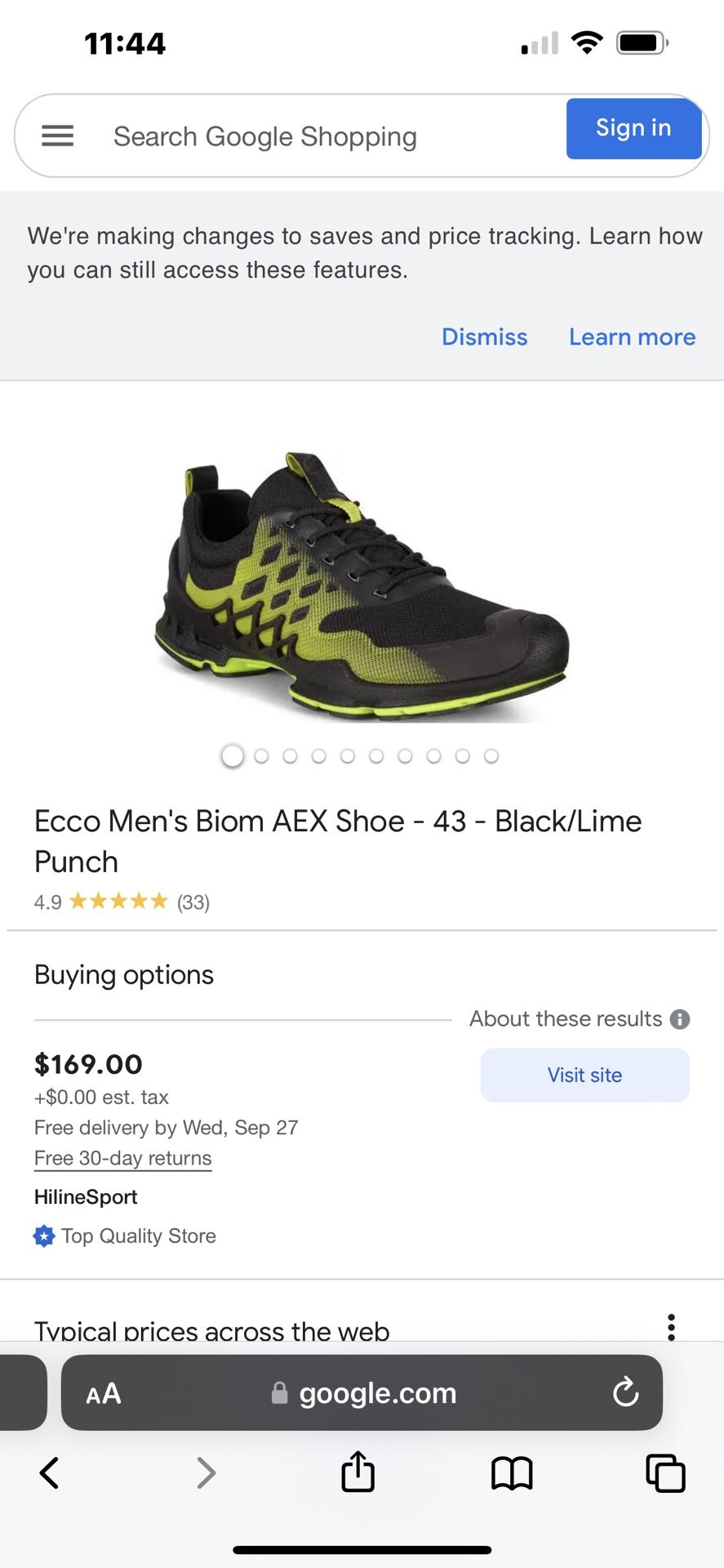Tap the About these results info icon
The image size is (724, 1568).
679,1019
